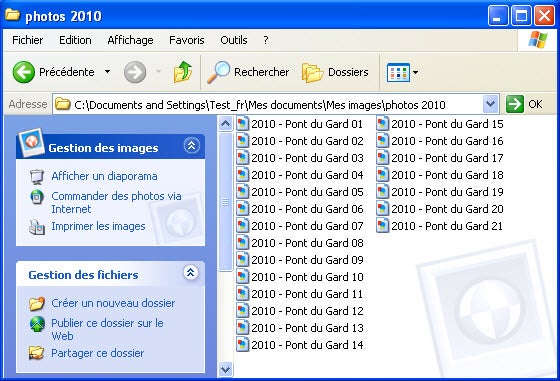Select file name 2010 - Pont du Gard 14

[x=307, y=345]
